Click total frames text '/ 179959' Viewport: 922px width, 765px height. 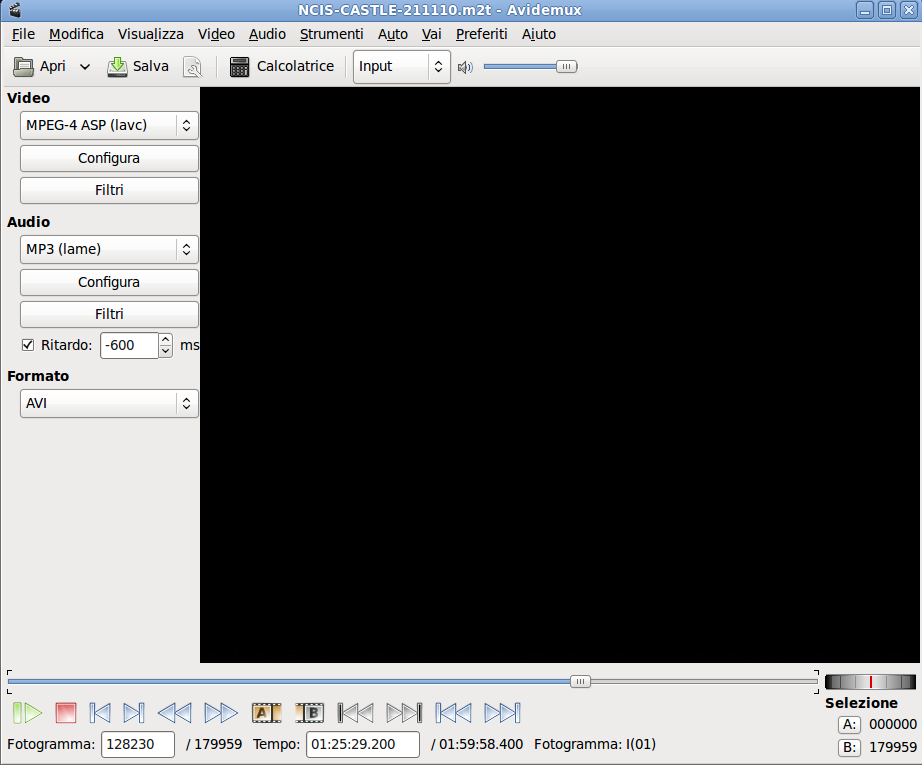pos(214,744)
